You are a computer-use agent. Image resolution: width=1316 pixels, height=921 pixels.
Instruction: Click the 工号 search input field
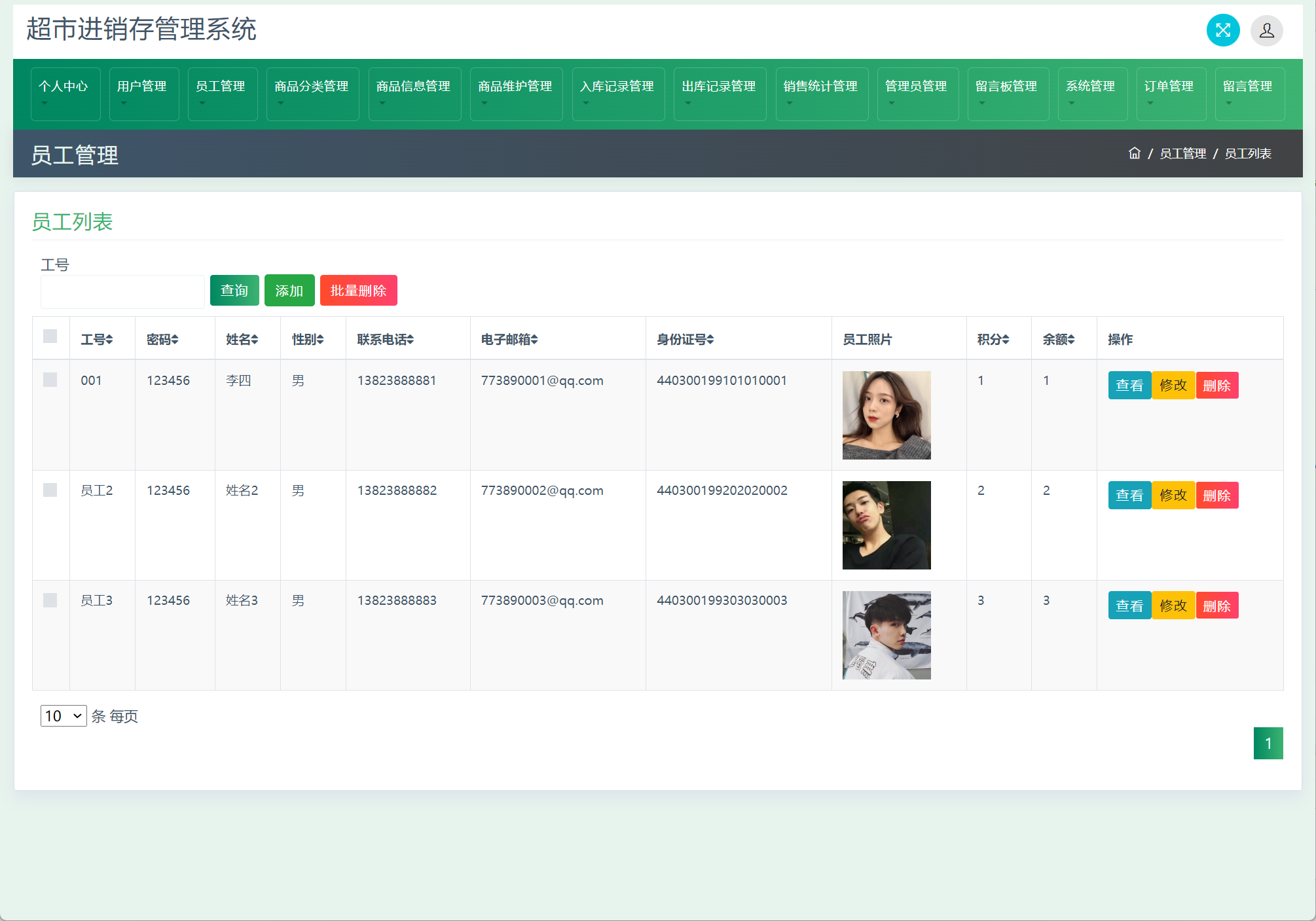(x=122, y=292)
